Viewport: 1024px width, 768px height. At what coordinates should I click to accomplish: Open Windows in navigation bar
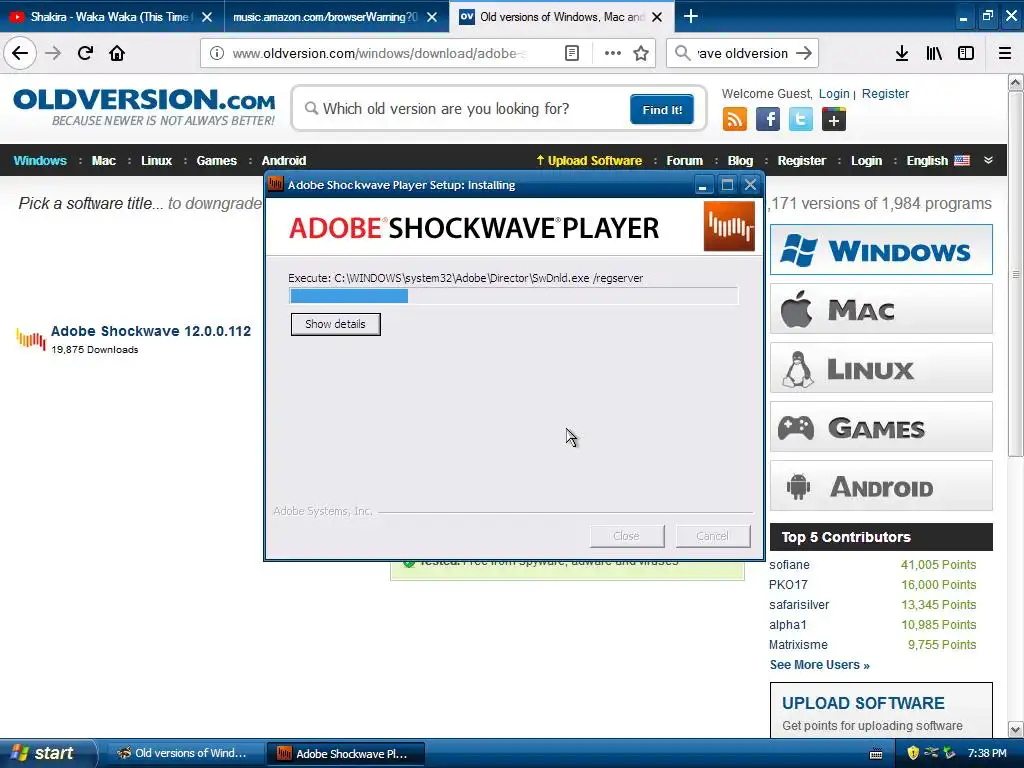(40, 160)
